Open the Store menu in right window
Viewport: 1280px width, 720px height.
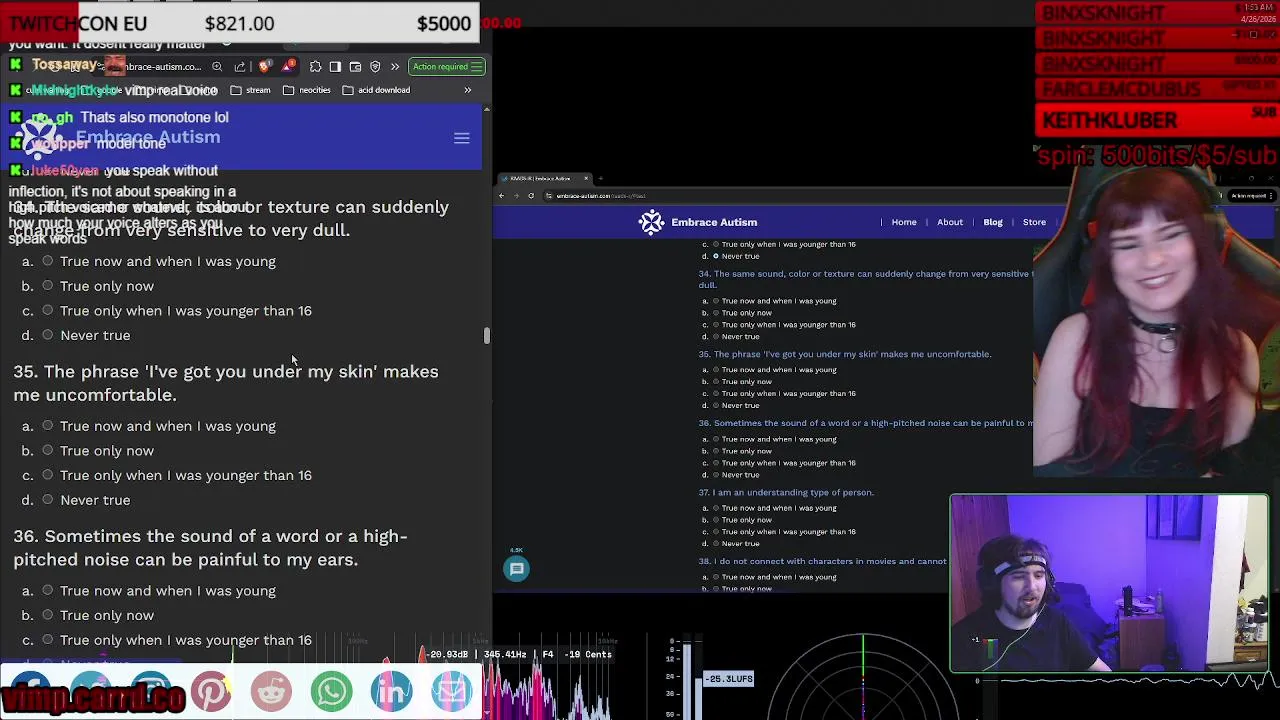(1034, 222)
